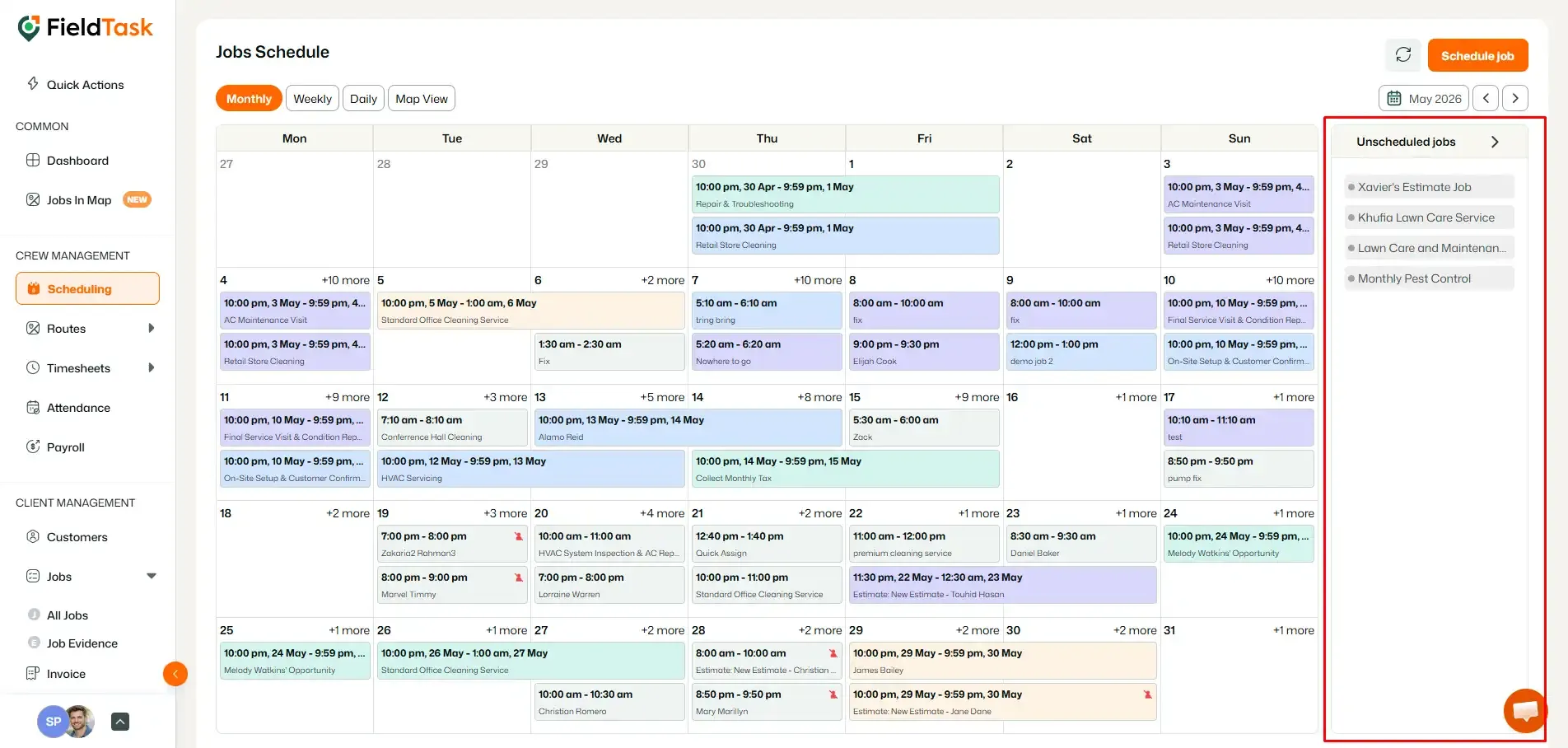This screenshot has height=748, width=1568.
Task: Switch to Daily view tab
Action: pyautogui.click(x=363, y=98)
